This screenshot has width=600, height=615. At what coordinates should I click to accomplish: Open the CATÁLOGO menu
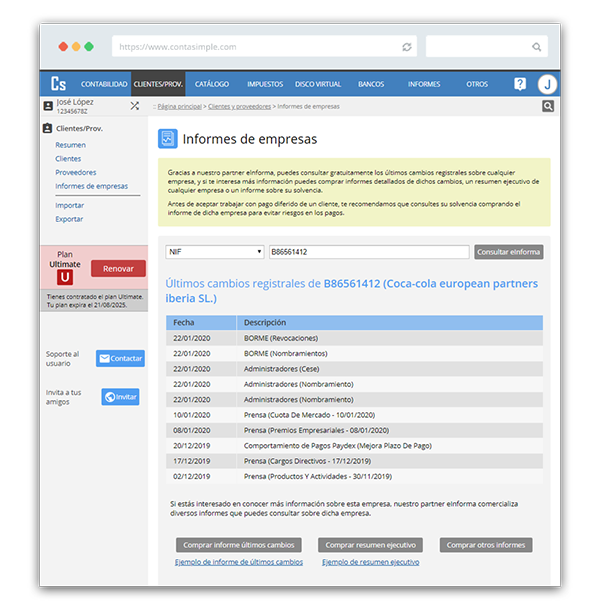click(212, 84)
